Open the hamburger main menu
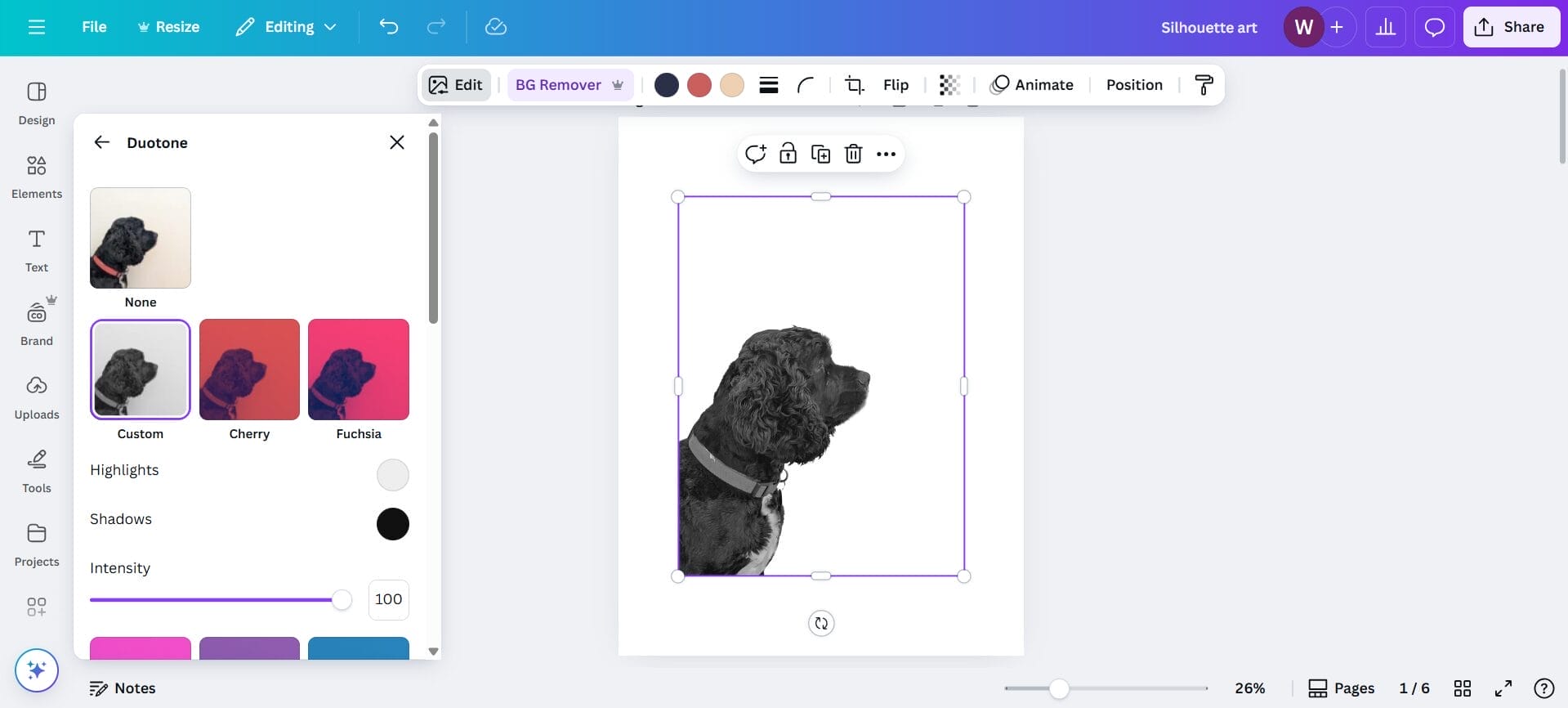Viewport: 1568px width, 708px height. [x=37, y=27]
